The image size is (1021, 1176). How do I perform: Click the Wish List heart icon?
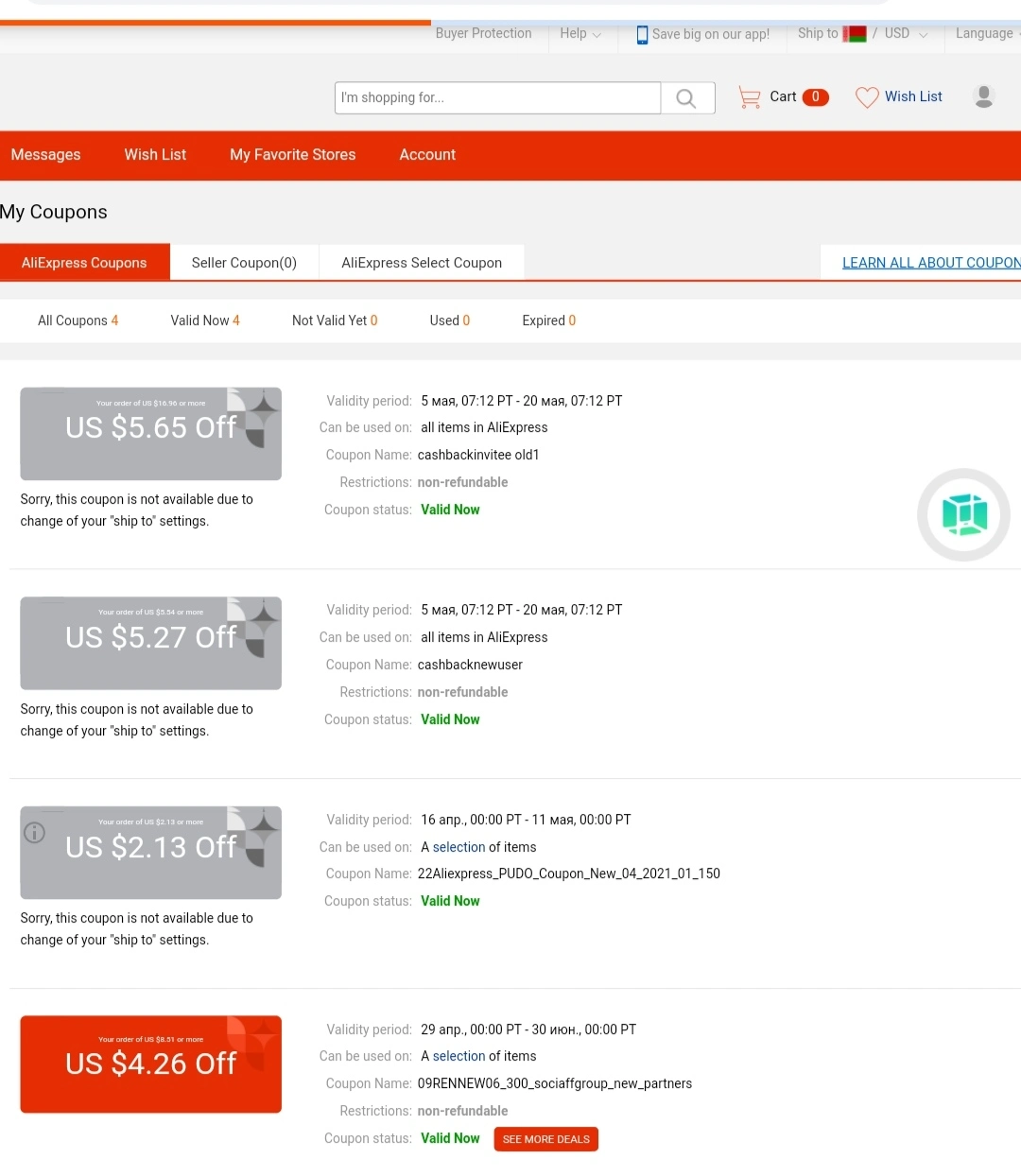[x=867, y=97]
